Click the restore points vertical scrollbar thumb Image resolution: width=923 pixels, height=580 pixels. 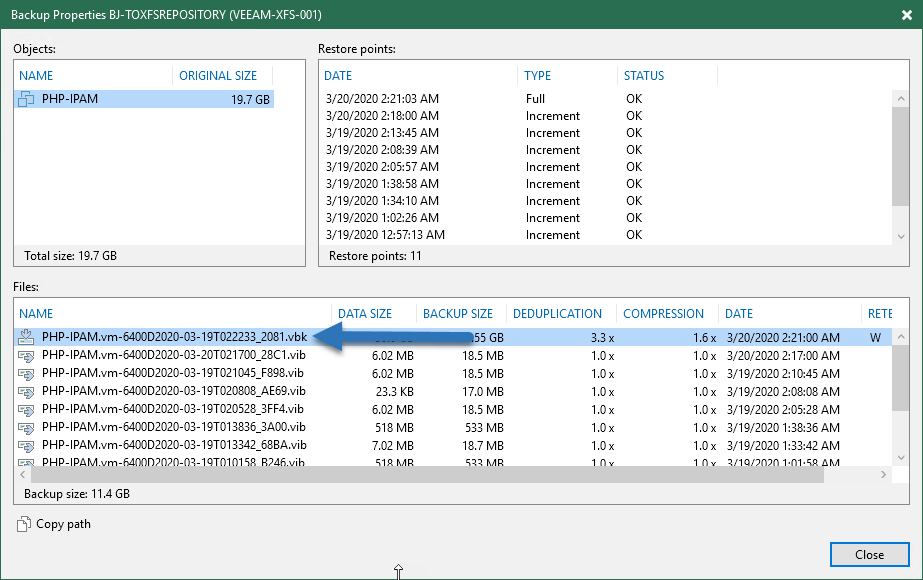click(901, 157)
